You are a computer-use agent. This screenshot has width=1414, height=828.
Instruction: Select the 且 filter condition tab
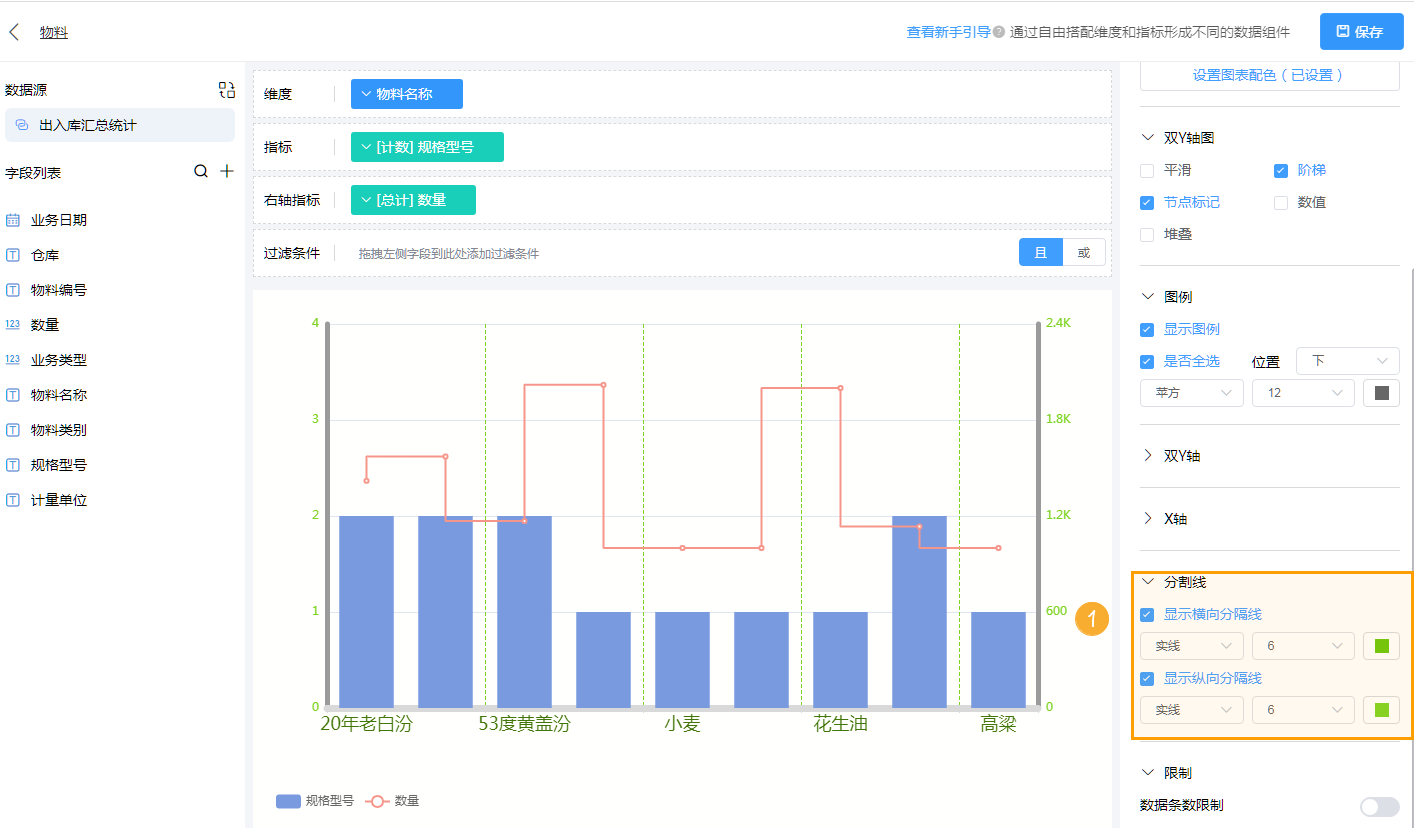(1040, 252)
